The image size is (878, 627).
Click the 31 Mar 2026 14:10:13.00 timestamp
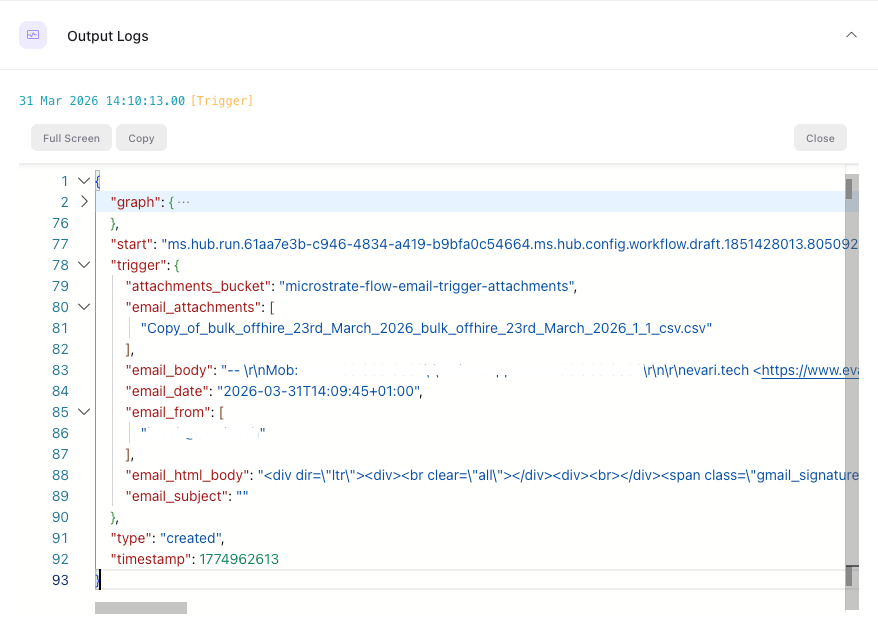click(x=102, y=101)
